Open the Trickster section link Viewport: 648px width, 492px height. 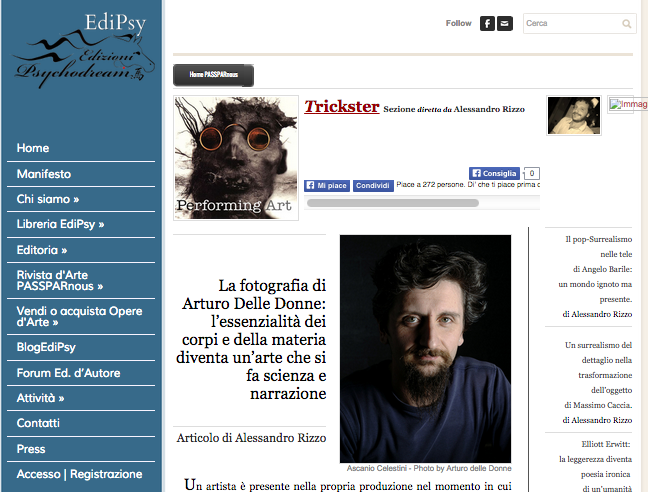coord(342,107)
